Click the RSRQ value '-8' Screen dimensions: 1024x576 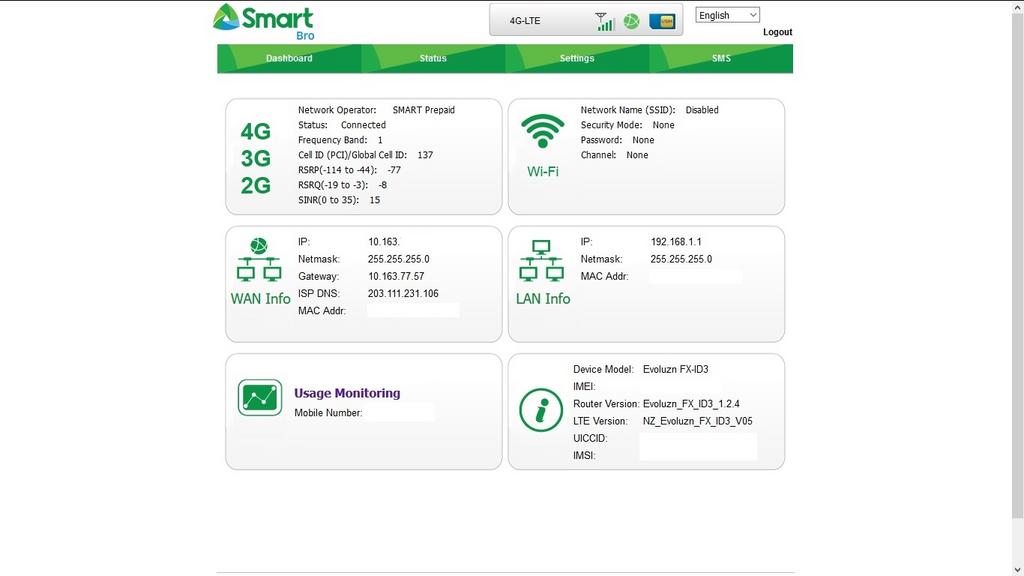tap(383, 185)
